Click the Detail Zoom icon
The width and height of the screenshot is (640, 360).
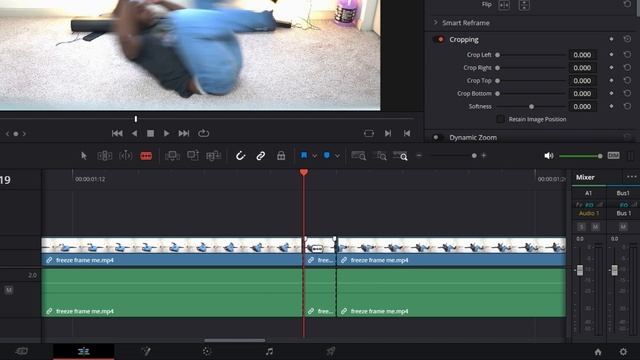click(381, 156)
